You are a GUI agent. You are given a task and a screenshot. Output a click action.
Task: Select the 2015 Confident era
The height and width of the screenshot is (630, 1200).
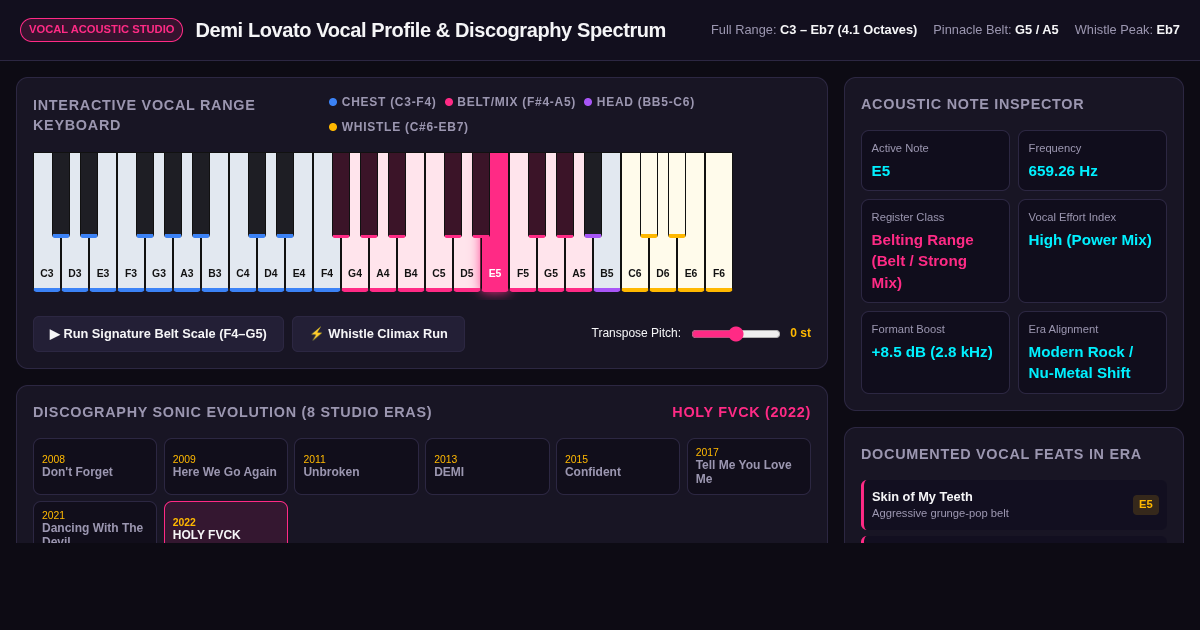[x=618, y=466]
